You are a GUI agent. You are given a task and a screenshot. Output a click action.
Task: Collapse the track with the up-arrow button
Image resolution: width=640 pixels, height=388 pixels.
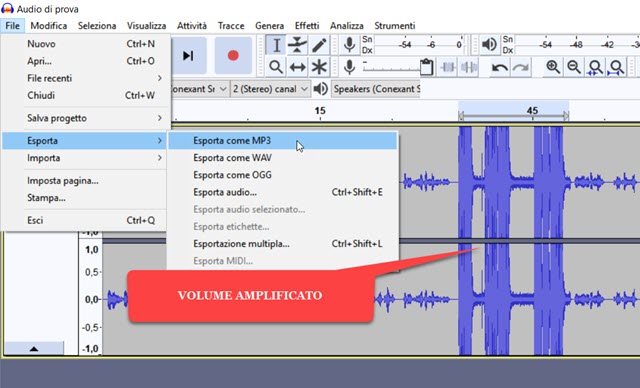coord(34,348)
